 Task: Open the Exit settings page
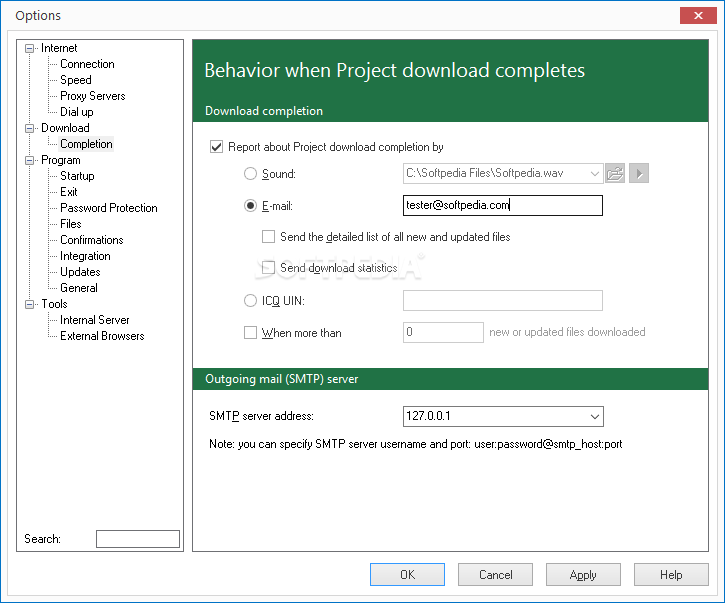pos(68,192)
